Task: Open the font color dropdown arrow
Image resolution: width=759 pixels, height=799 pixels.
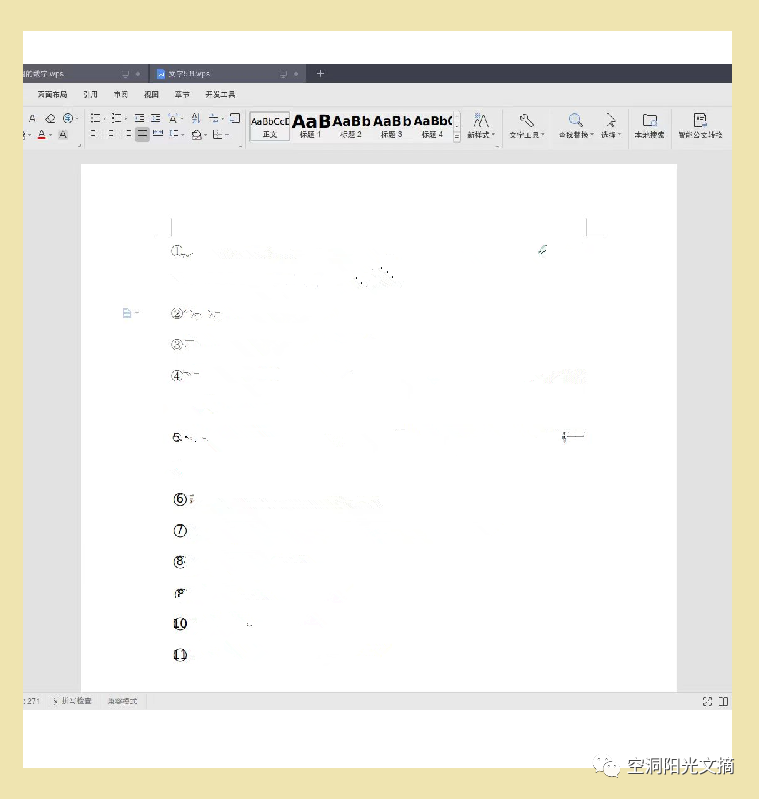Action: coord(51,135)
